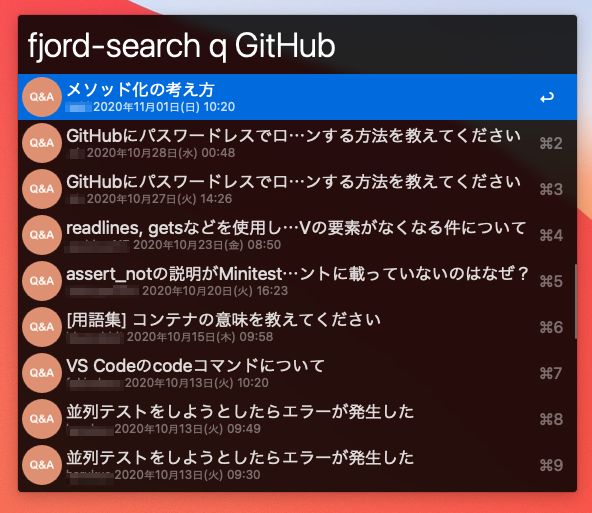This screenshot has width=592, height=513.
Task: Open the result 'メソッド化の考え方'
Action: (x=297, y=97)
